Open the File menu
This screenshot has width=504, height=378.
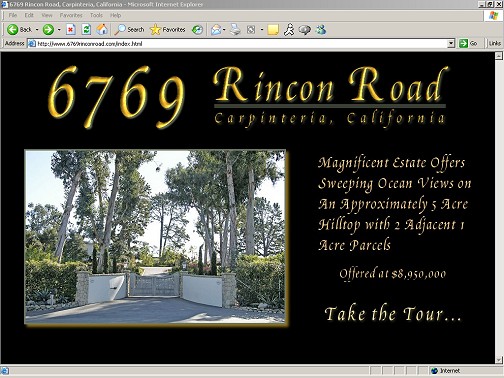[x=13, y=15]
